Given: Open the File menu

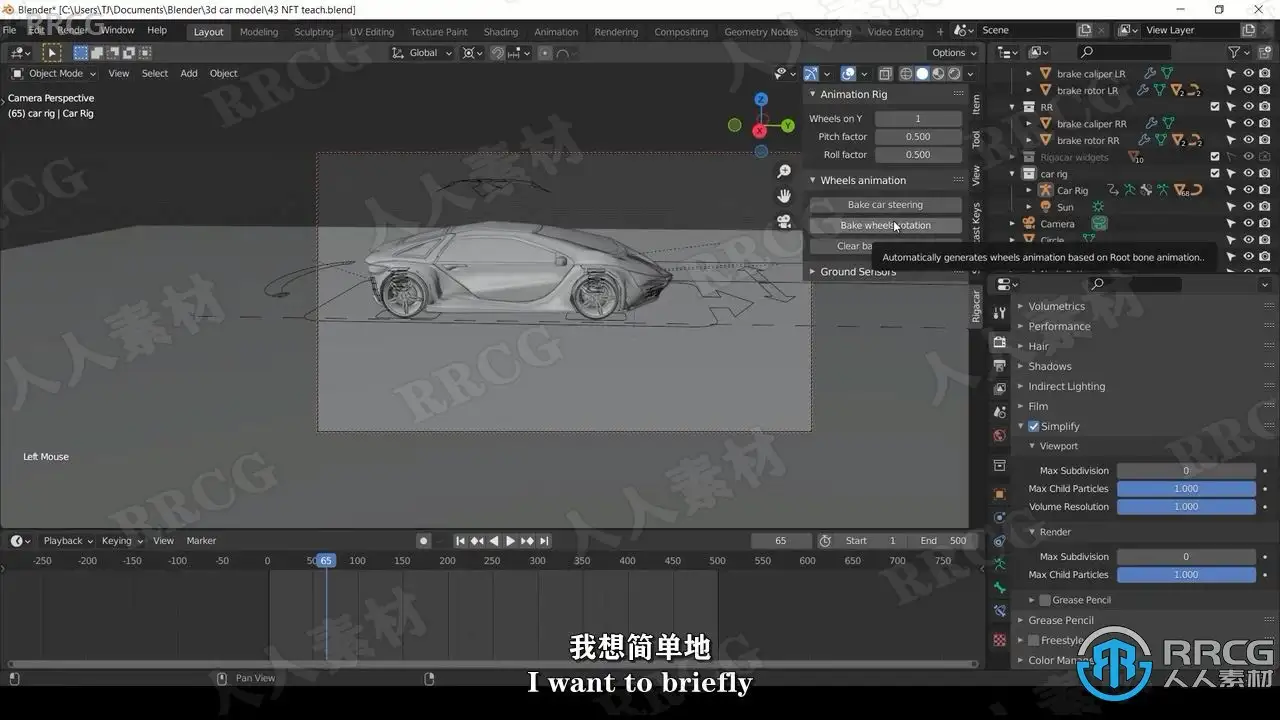Looking at the screenshot, I should tap(10, 30).
